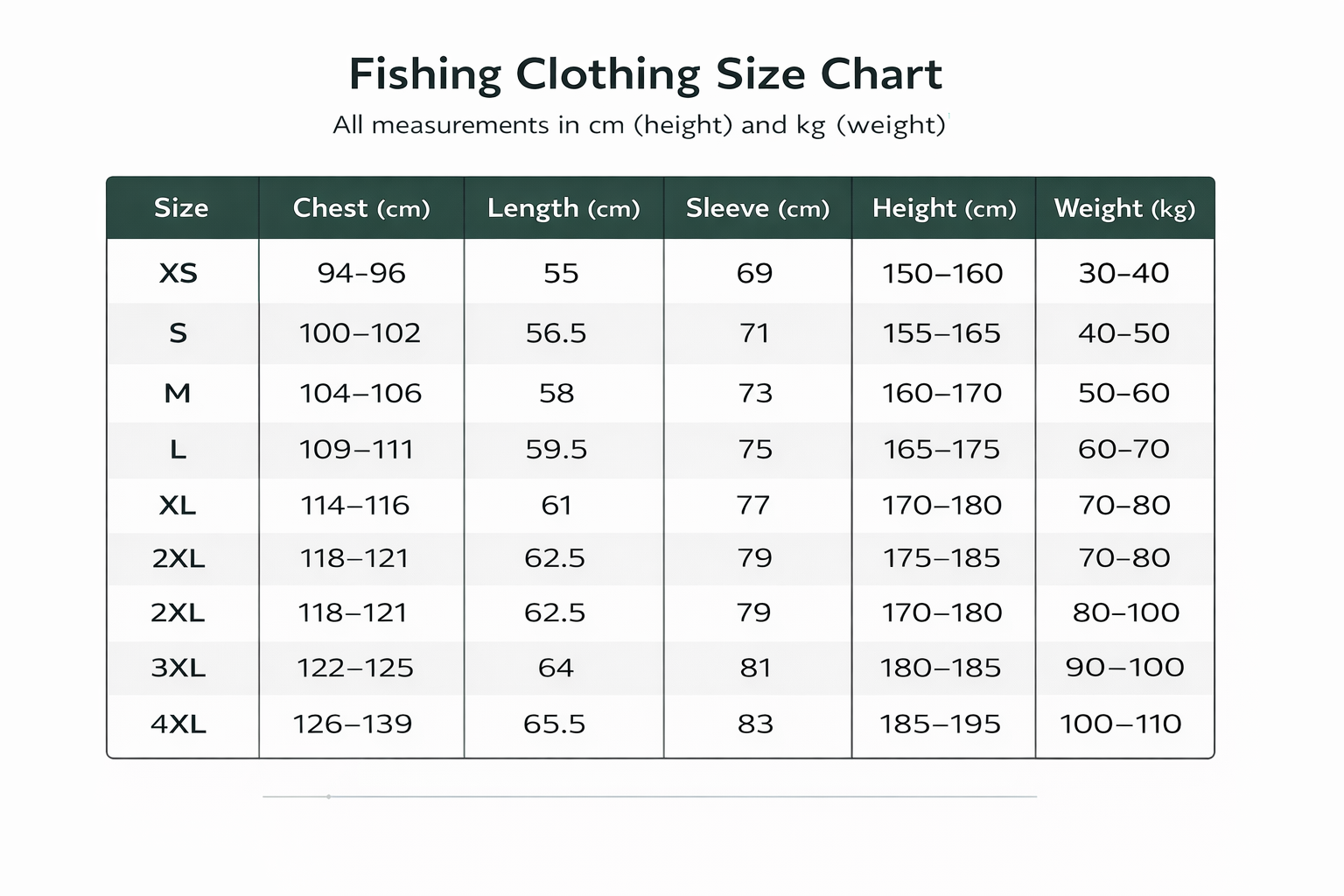Select chest value 126–139
Screen dimensions: 1344x896
[x=353, y=724]
